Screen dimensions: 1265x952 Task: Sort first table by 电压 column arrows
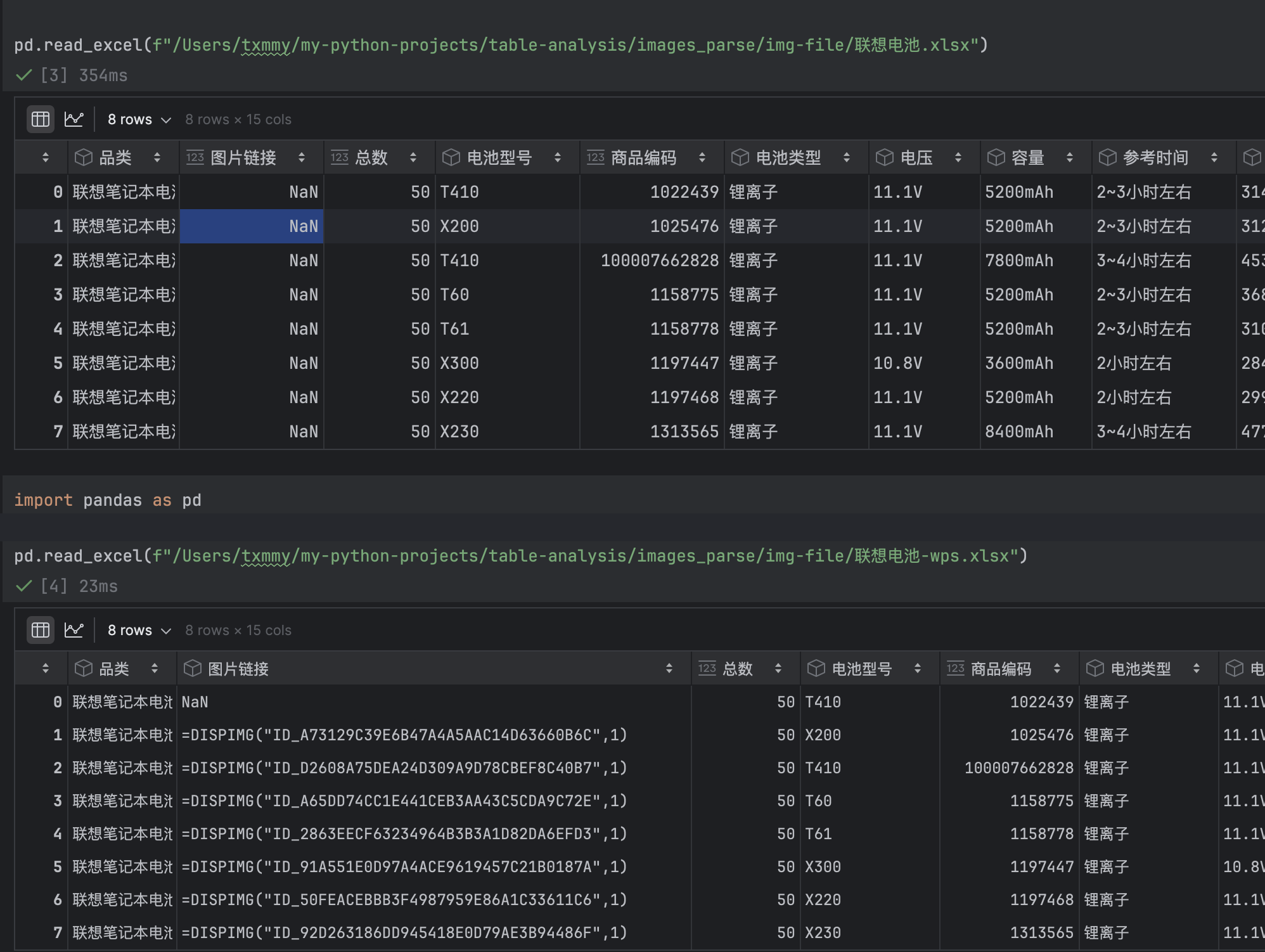(x=958, y=158)
